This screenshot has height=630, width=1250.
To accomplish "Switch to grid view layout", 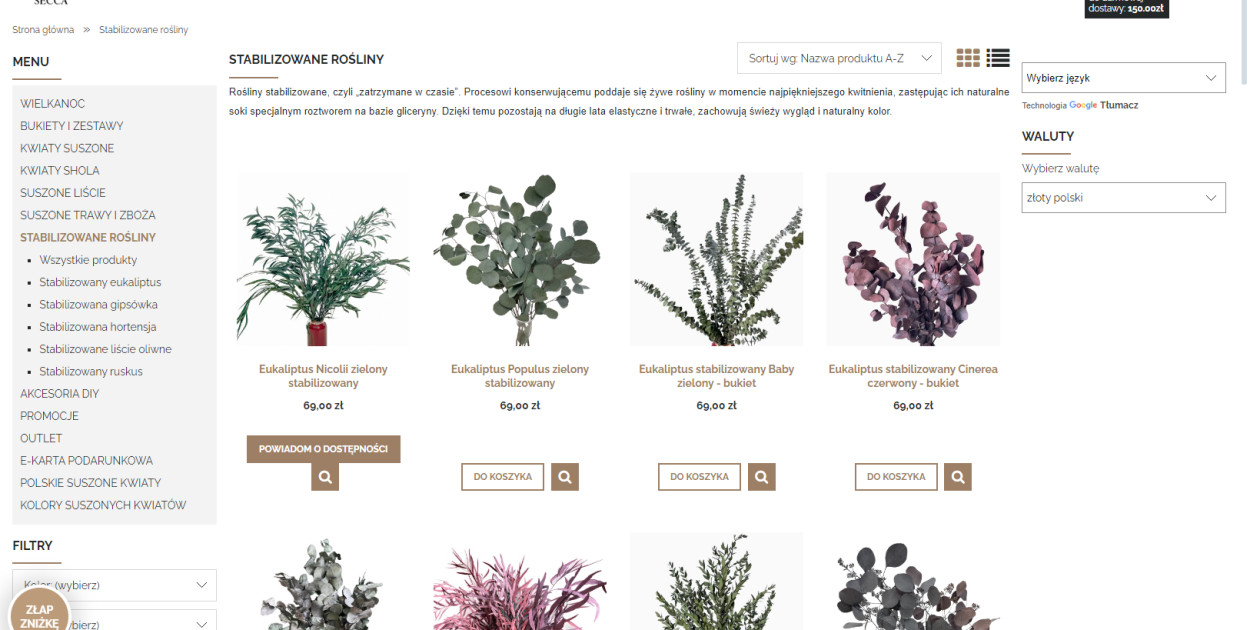I will pos(968,58).
